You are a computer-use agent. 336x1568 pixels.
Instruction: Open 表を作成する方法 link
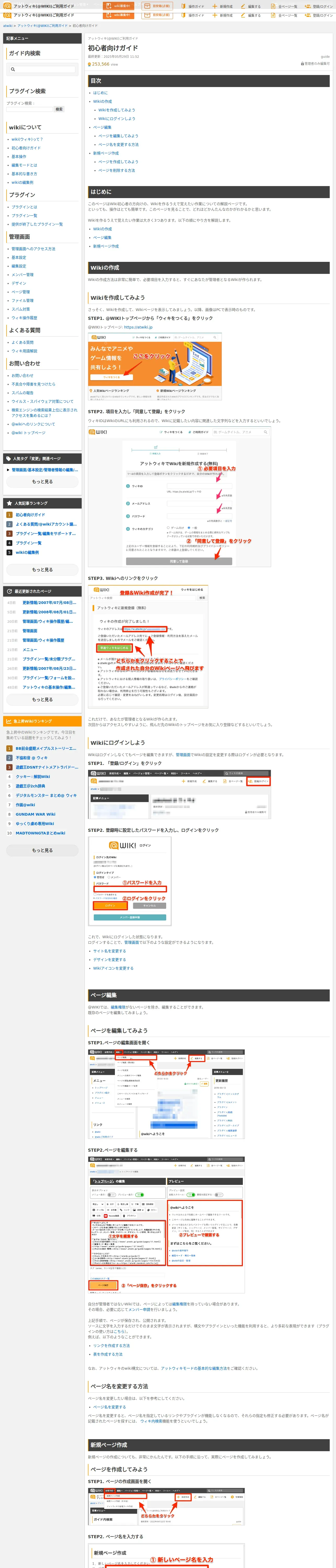[x=108, y=1354]
